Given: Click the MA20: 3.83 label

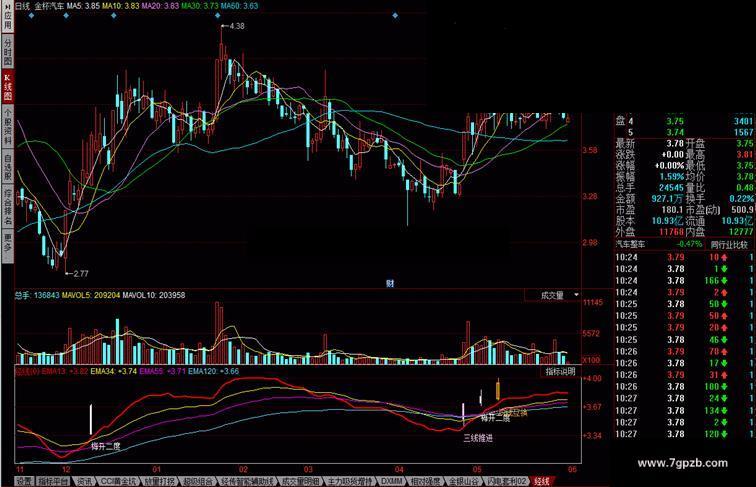Looking at the screenshot, I should (160, 6).
